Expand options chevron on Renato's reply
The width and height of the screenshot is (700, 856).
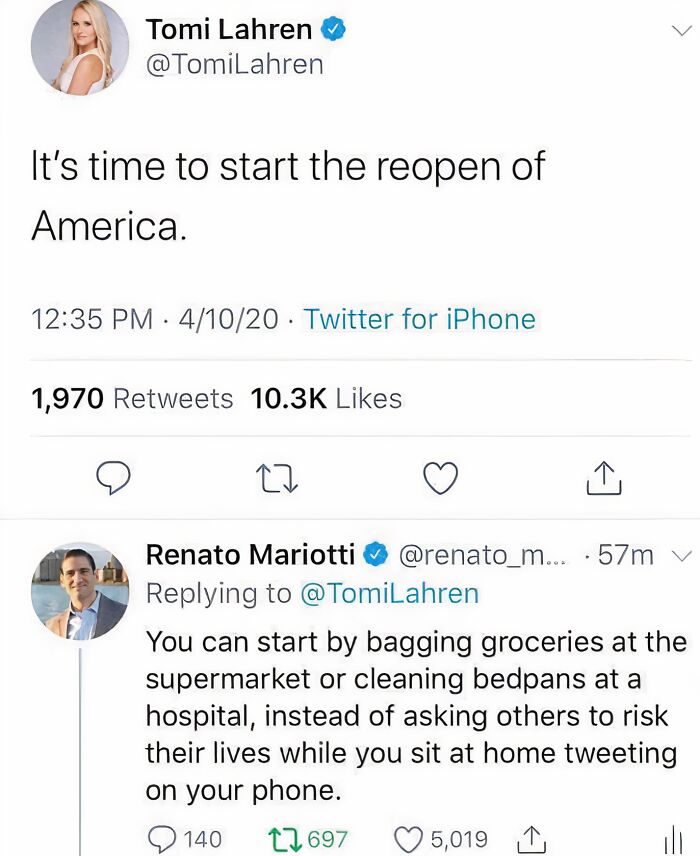click(681, 555)
